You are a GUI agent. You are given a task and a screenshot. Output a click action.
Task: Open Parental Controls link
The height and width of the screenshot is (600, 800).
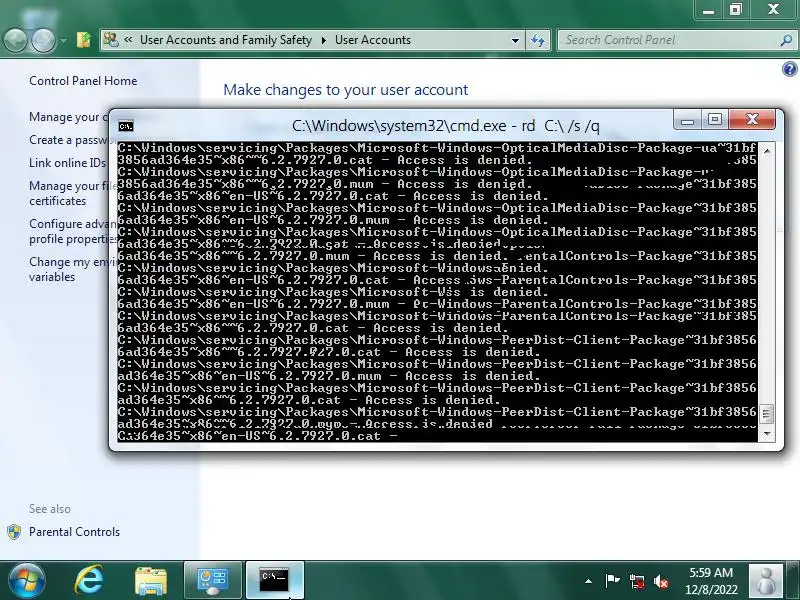click(x=74, y=532)
